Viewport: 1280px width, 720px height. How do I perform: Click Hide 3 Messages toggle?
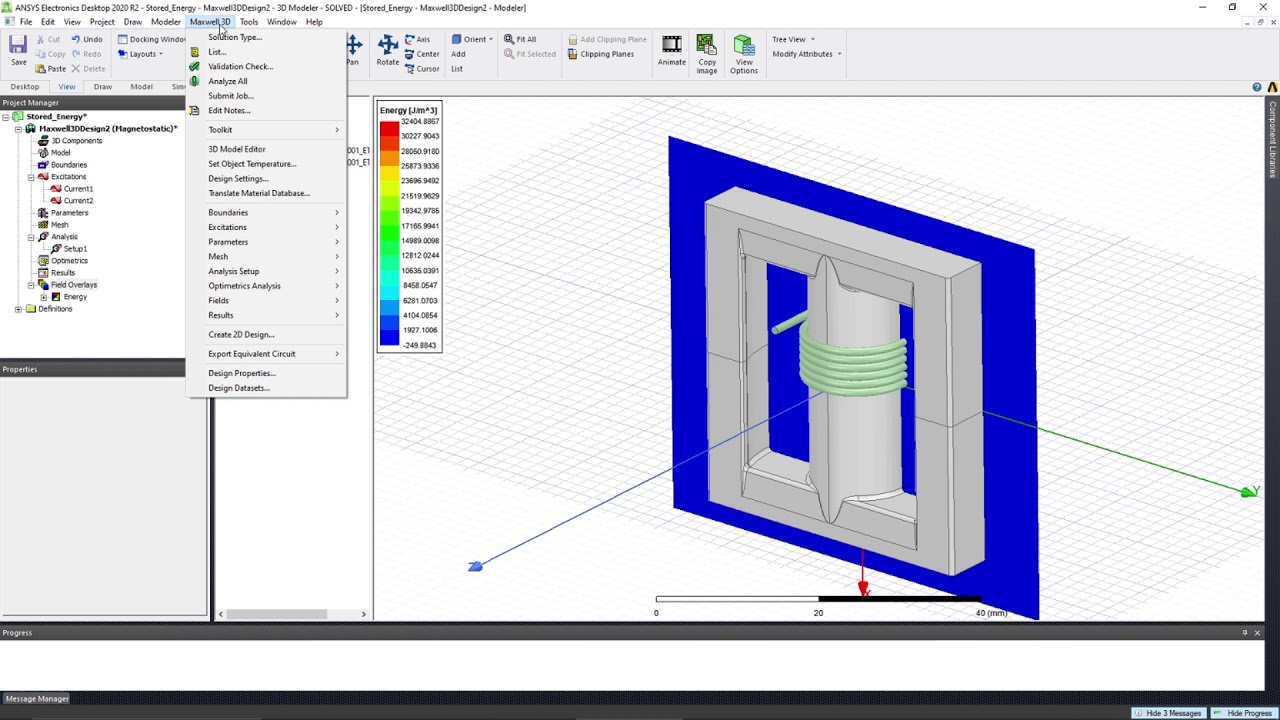tap(1167, 713)
